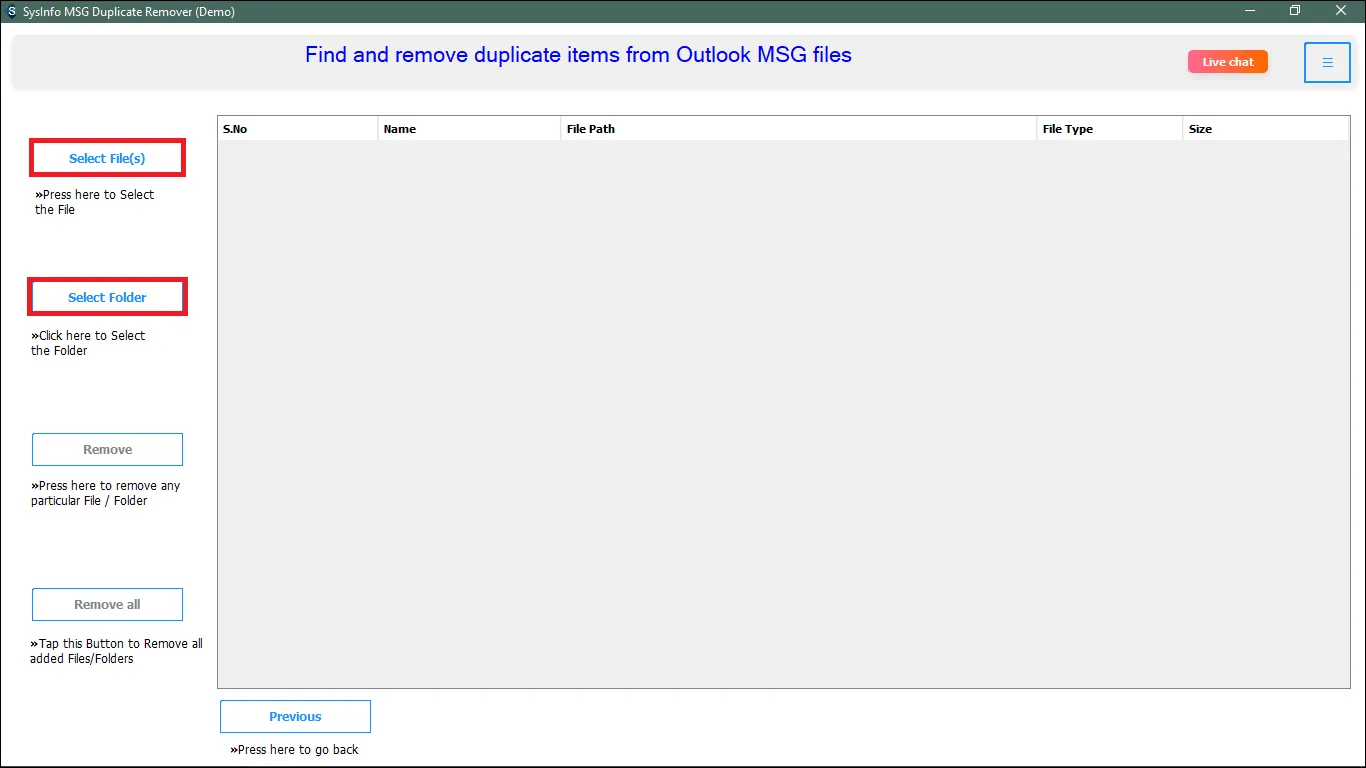The image size is (1366, 768).
Task: Click the Remove button
Action: tap(107, 450)
